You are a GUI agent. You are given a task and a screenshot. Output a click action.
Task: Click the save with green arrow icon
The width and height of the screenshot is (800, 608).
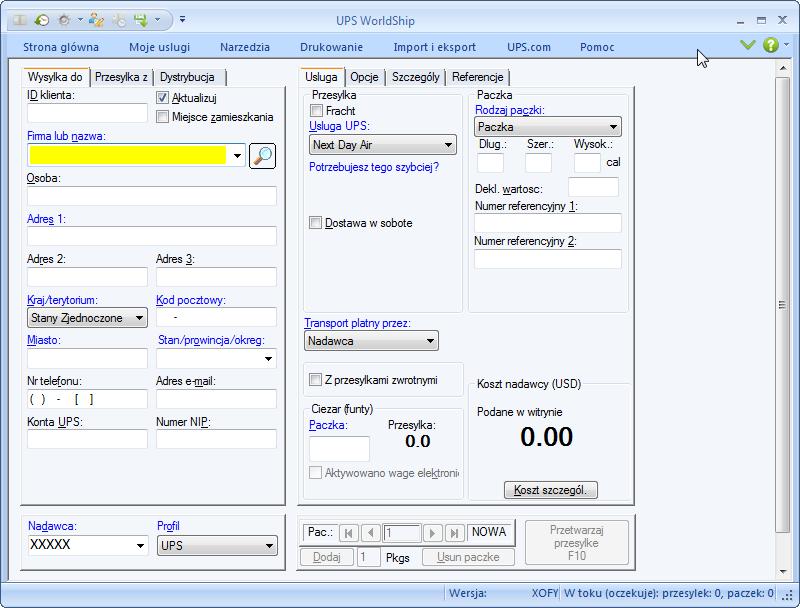tap(141, 20)
